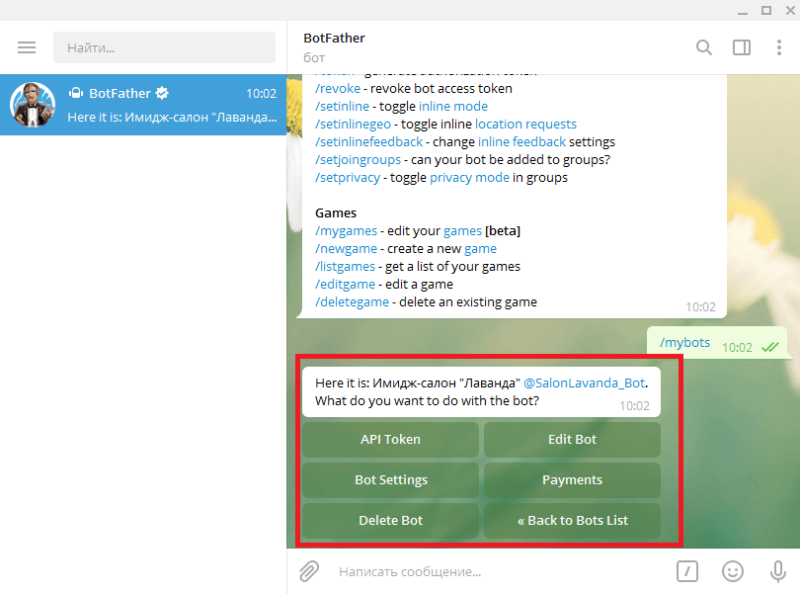Toggle the right info side panel icon

[741, 47]
